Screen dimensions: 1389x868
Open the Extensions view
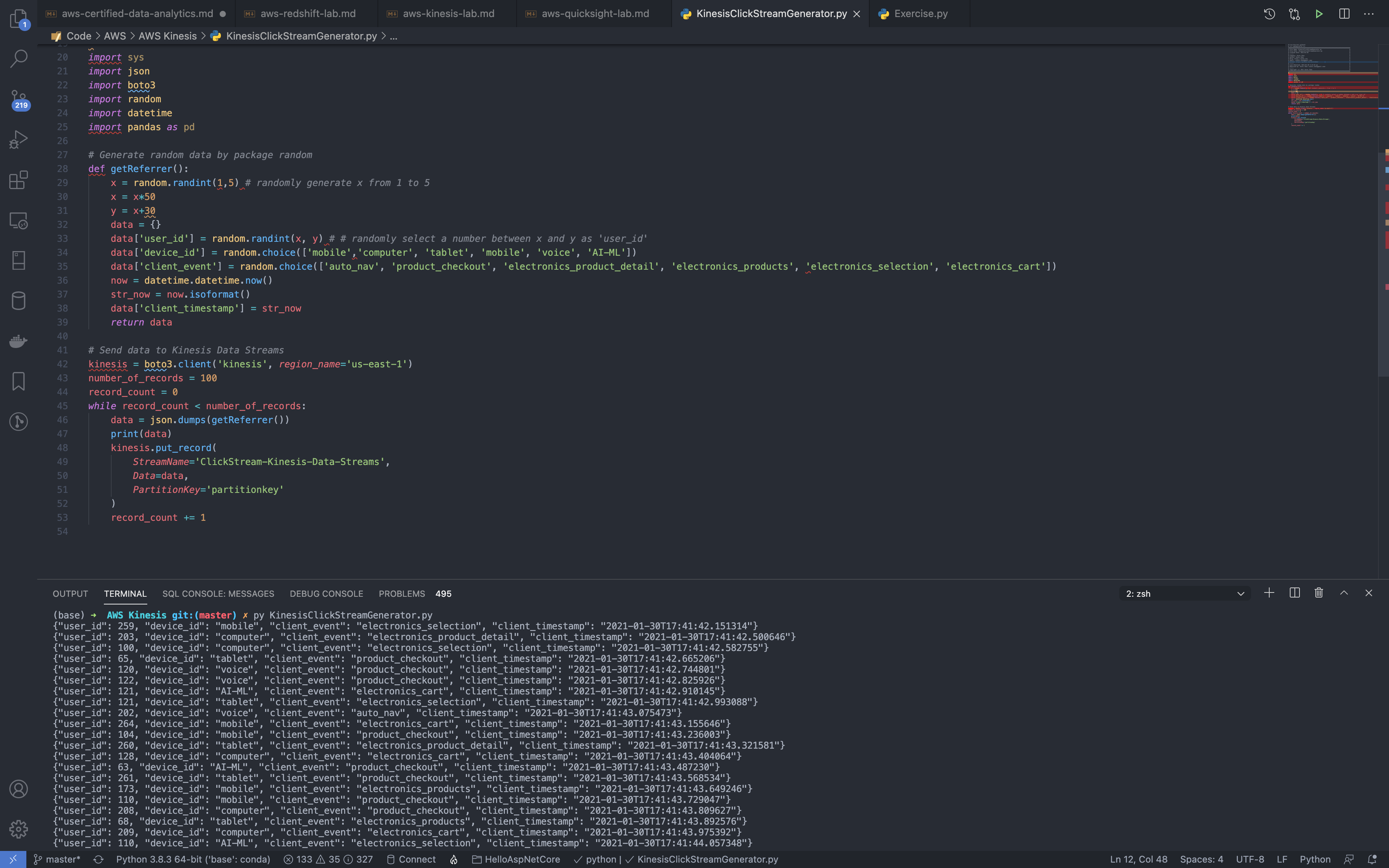18,180
